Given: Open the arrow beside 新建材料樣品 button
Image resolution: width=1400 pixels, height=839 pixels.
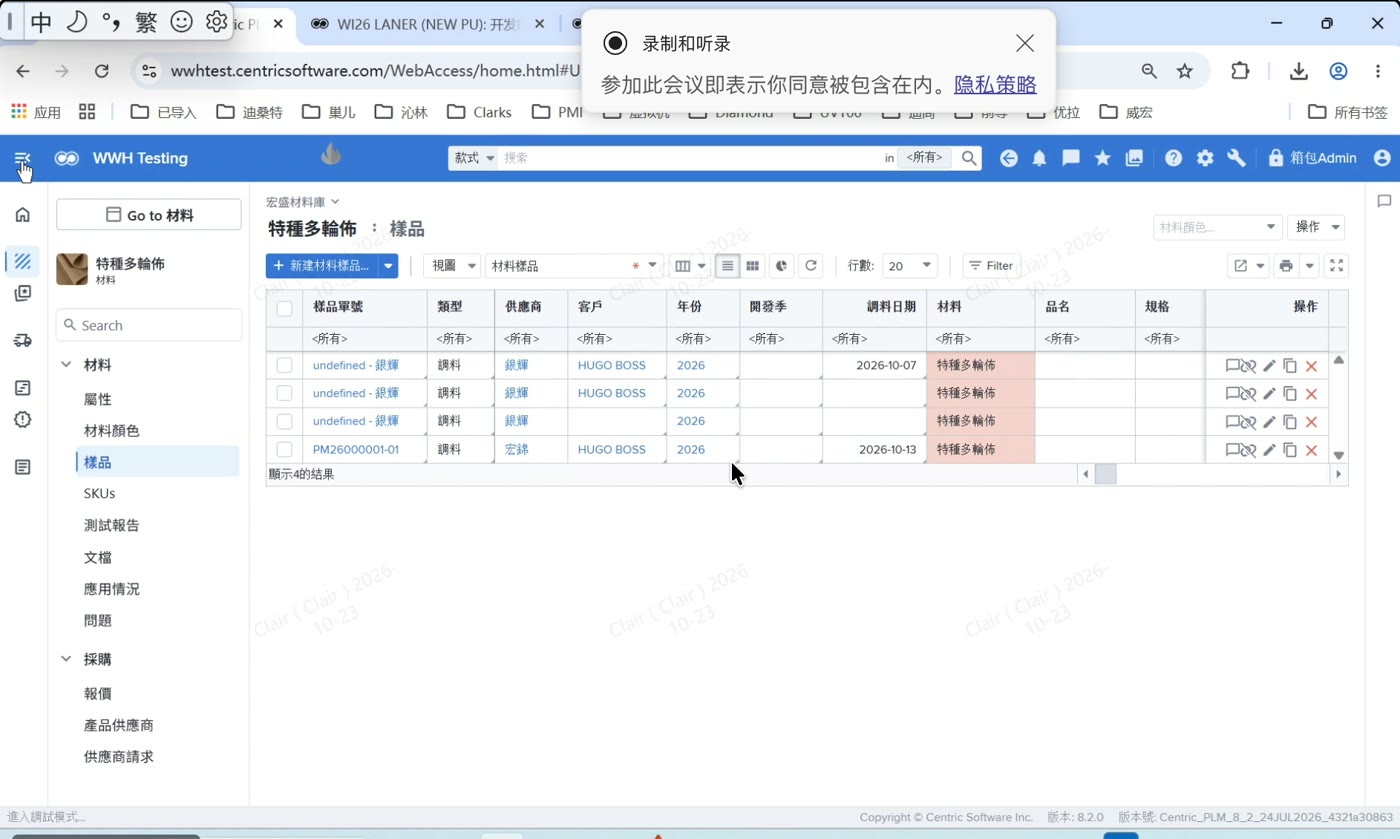Looking at the screenshot, I should click(x=388, y=266).
